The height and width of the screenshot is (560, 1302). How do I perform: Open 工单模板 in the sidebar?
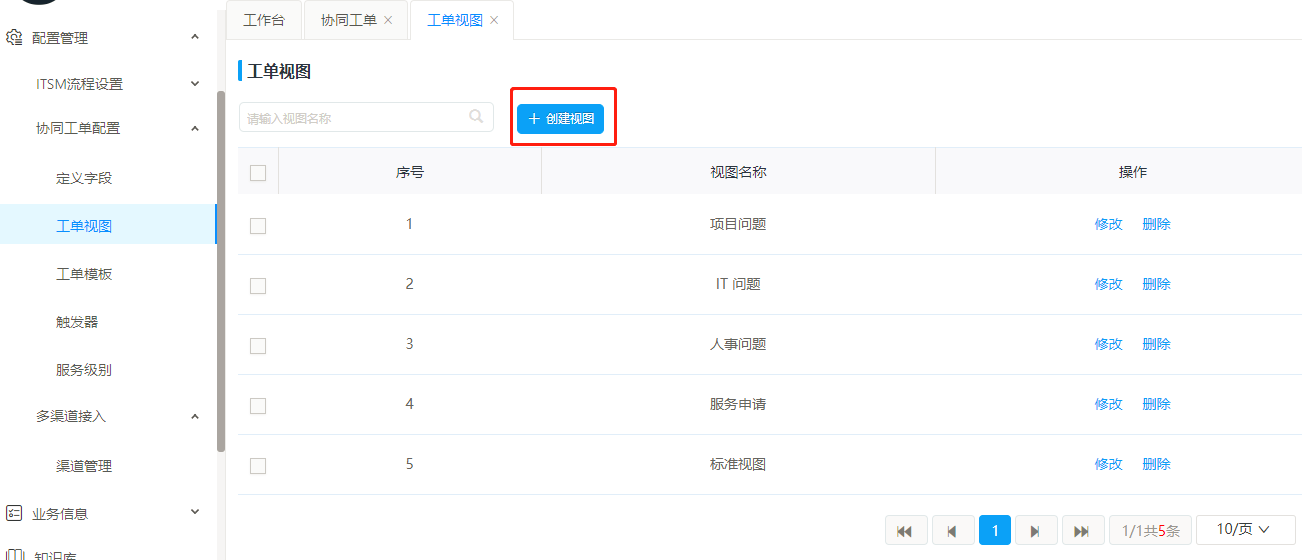point(84,274)
